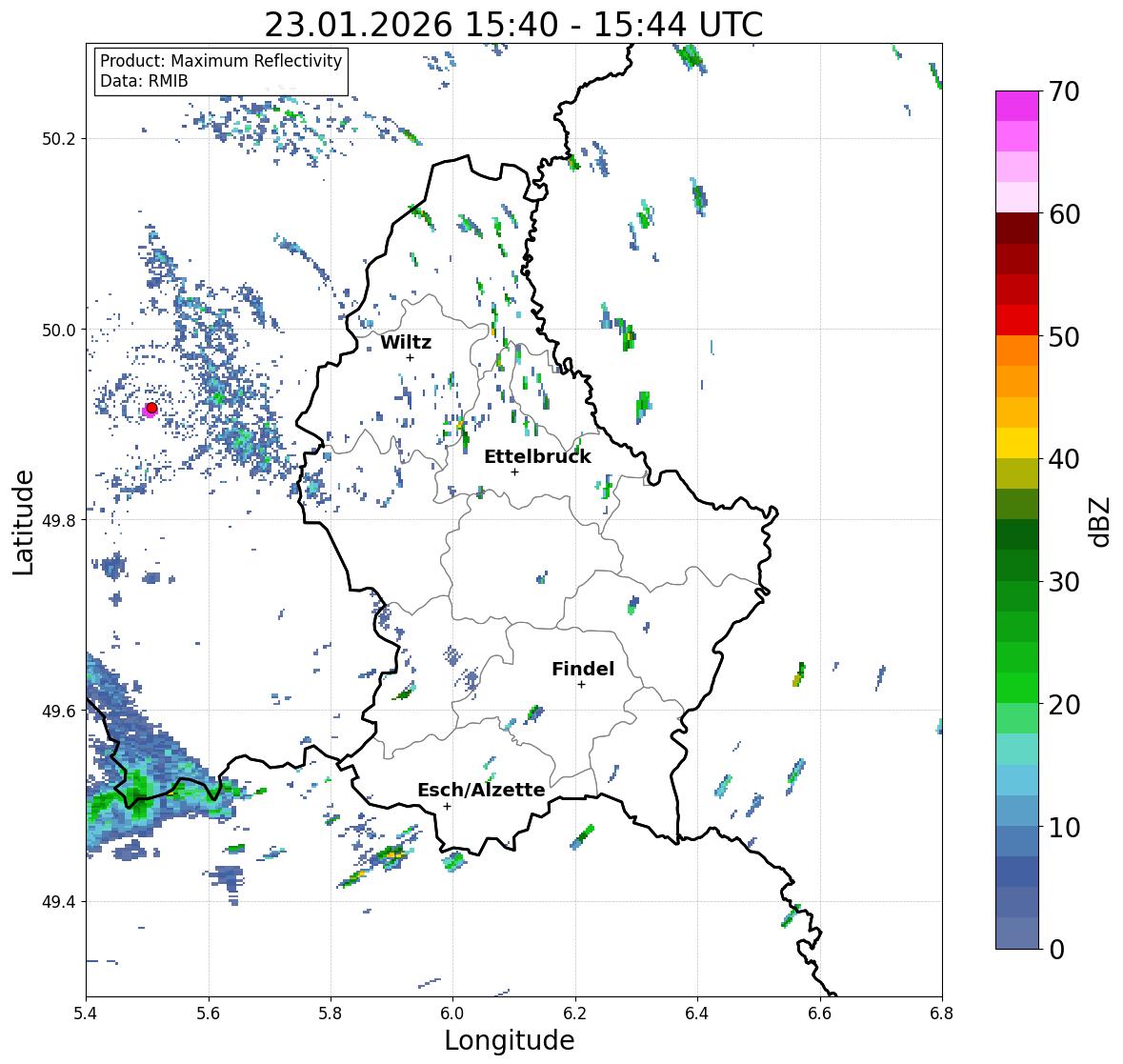Click the Esch/Alzette station label
The height and width of the screenshot is (1064, 1123).
(x=481, y=790)
